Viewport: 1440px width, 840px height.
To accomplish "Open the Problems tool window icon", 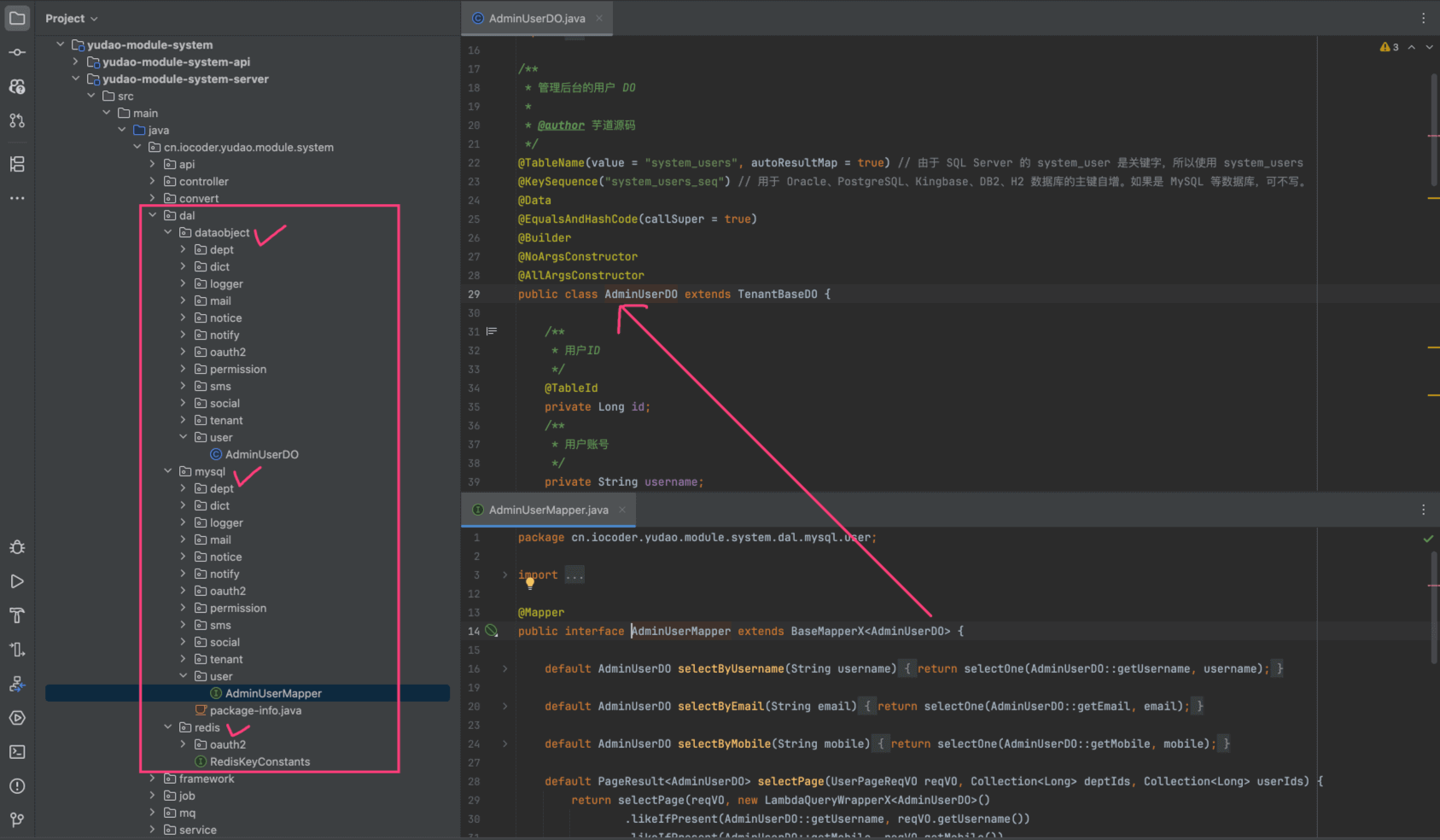I will tap(17, 786).
